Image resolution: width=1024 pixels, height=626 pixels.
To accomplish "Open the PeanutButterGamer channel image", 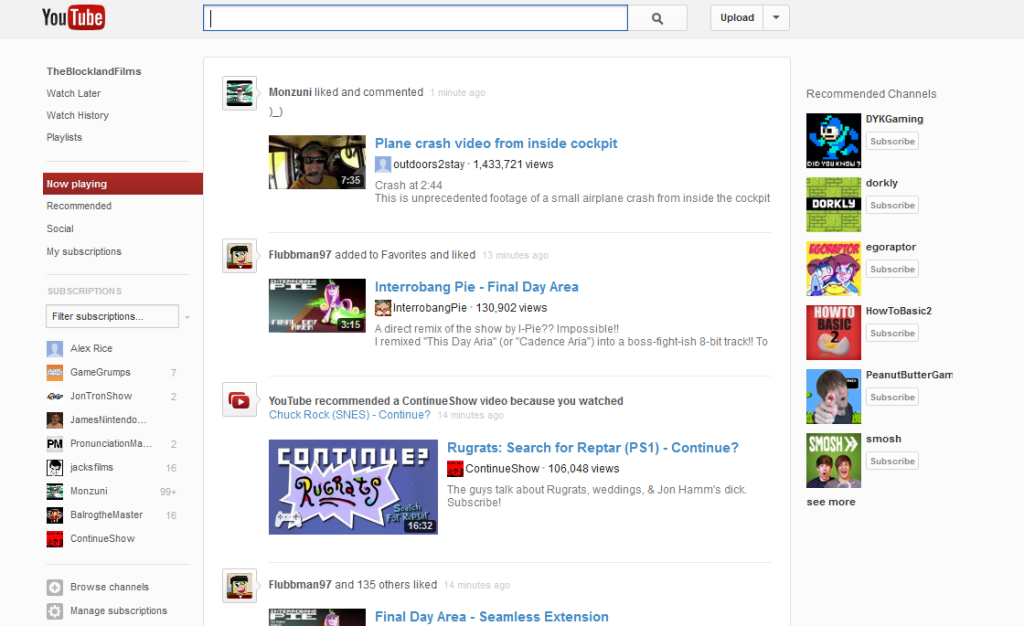I will pyautogui.click(x=833, y=396).
